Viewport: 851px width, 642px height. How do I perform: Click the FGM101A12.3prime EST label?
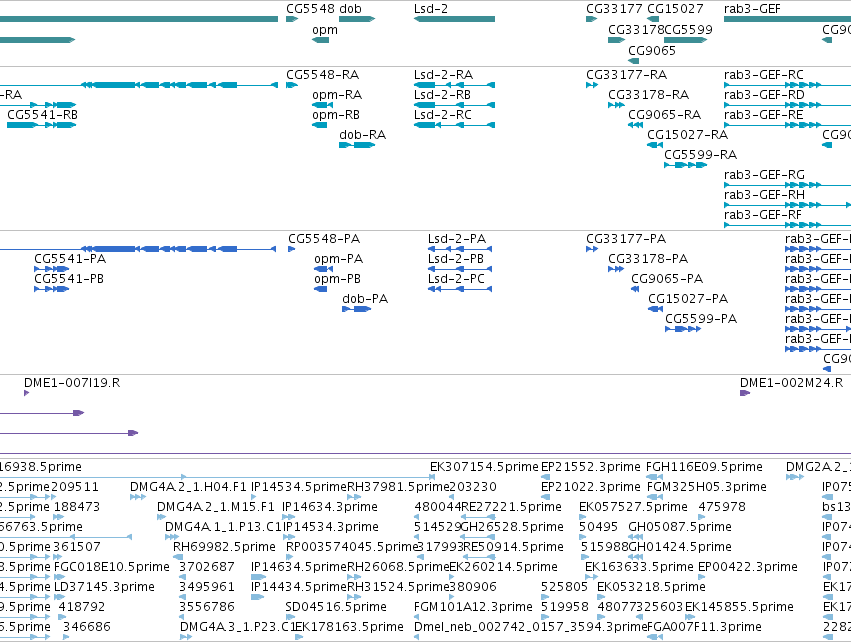click(473, 607)
